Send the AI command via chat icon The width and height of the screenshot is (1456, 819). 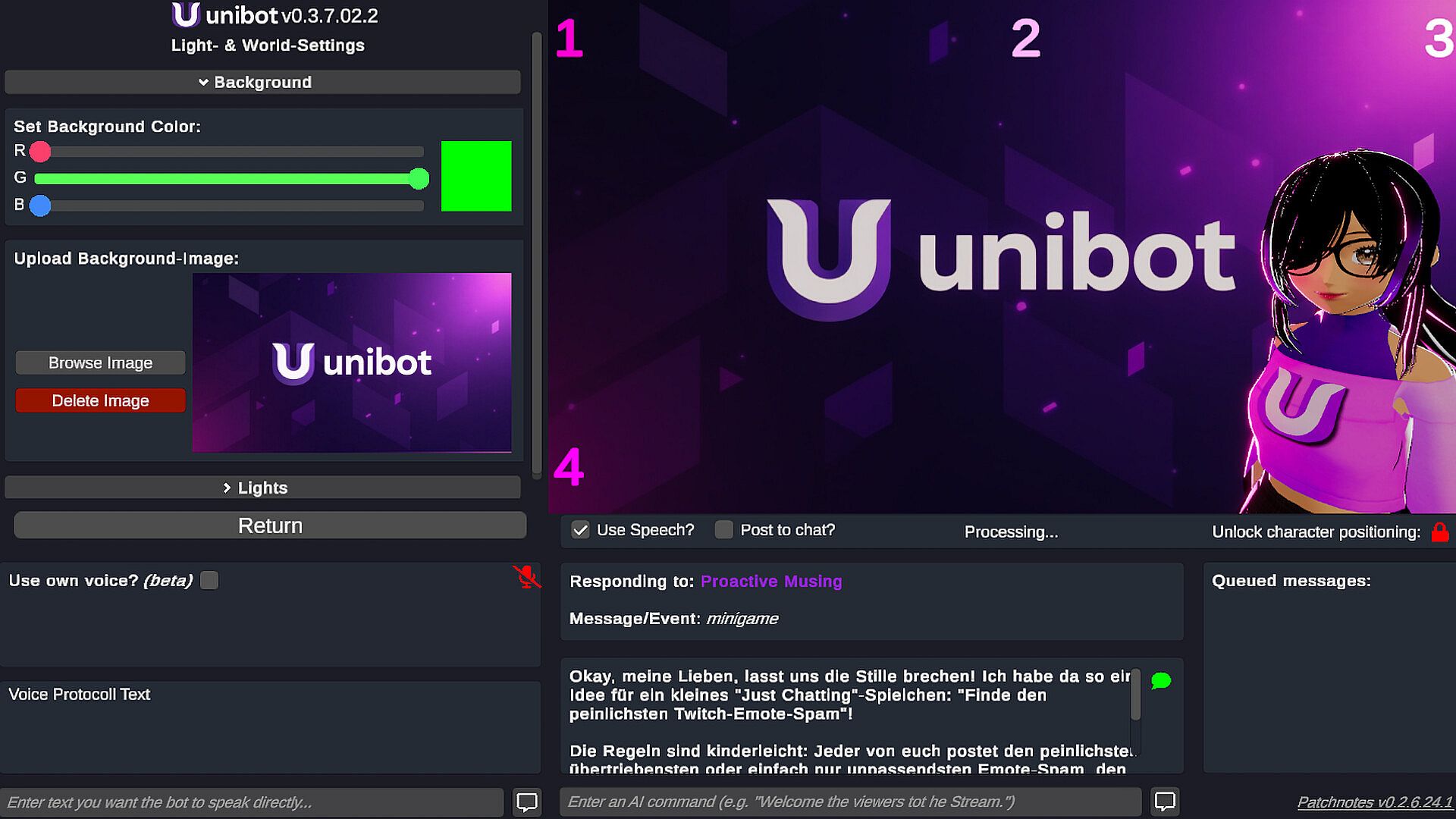pyautogui.click(x=1165, y=802)
